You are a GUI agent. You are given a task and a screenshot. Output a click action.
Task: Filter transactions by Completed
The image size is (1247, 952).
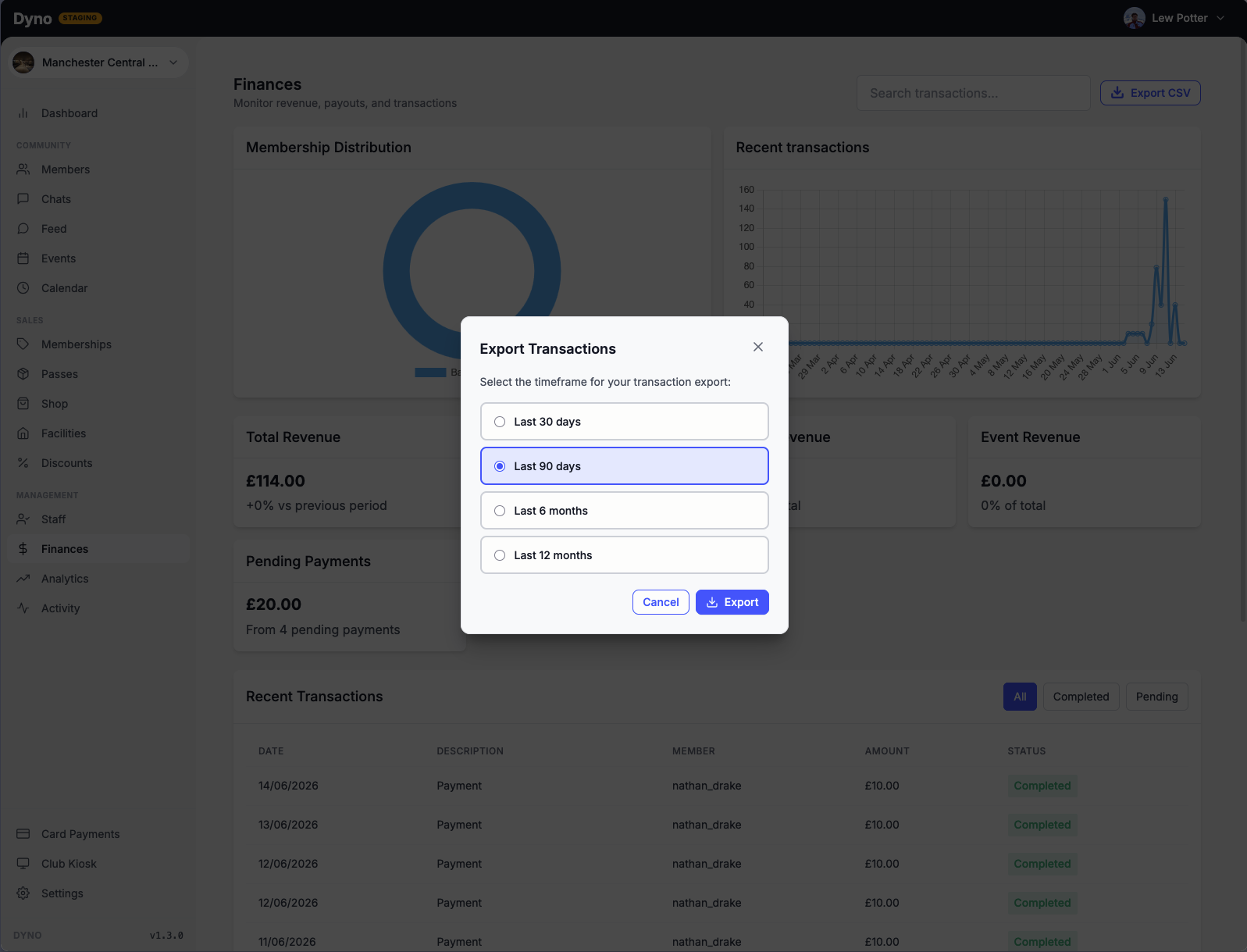tap(1081, 697)
